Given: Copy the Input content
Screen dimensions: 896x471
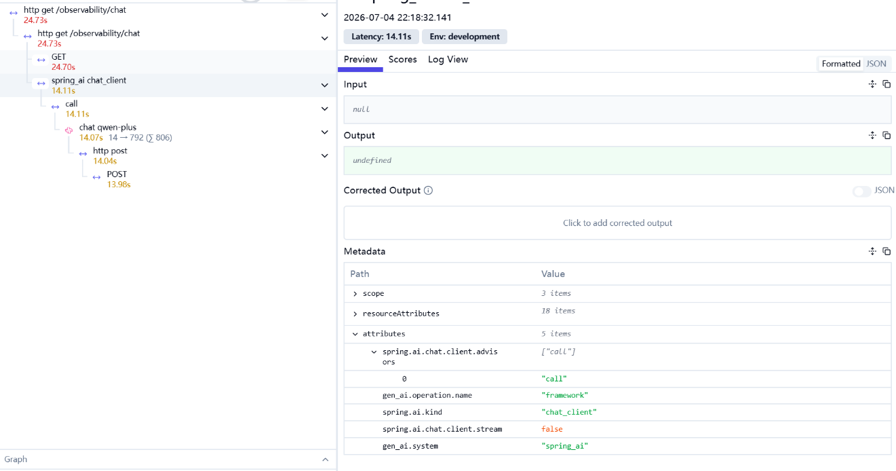Looking at the screenshot, I should pyautogui.click(x=886, y=84).
